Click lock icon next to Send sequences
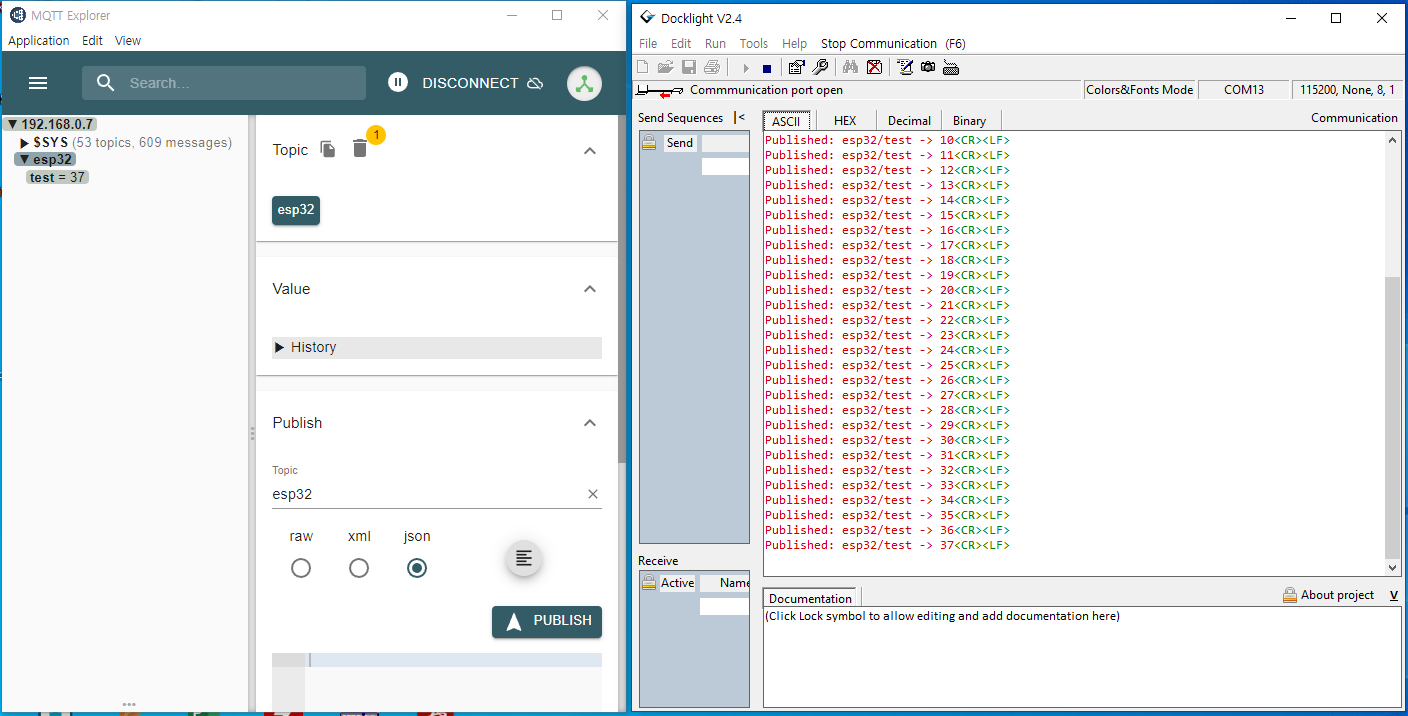Viewport: 1408px width, 716px height. [649, 143]
